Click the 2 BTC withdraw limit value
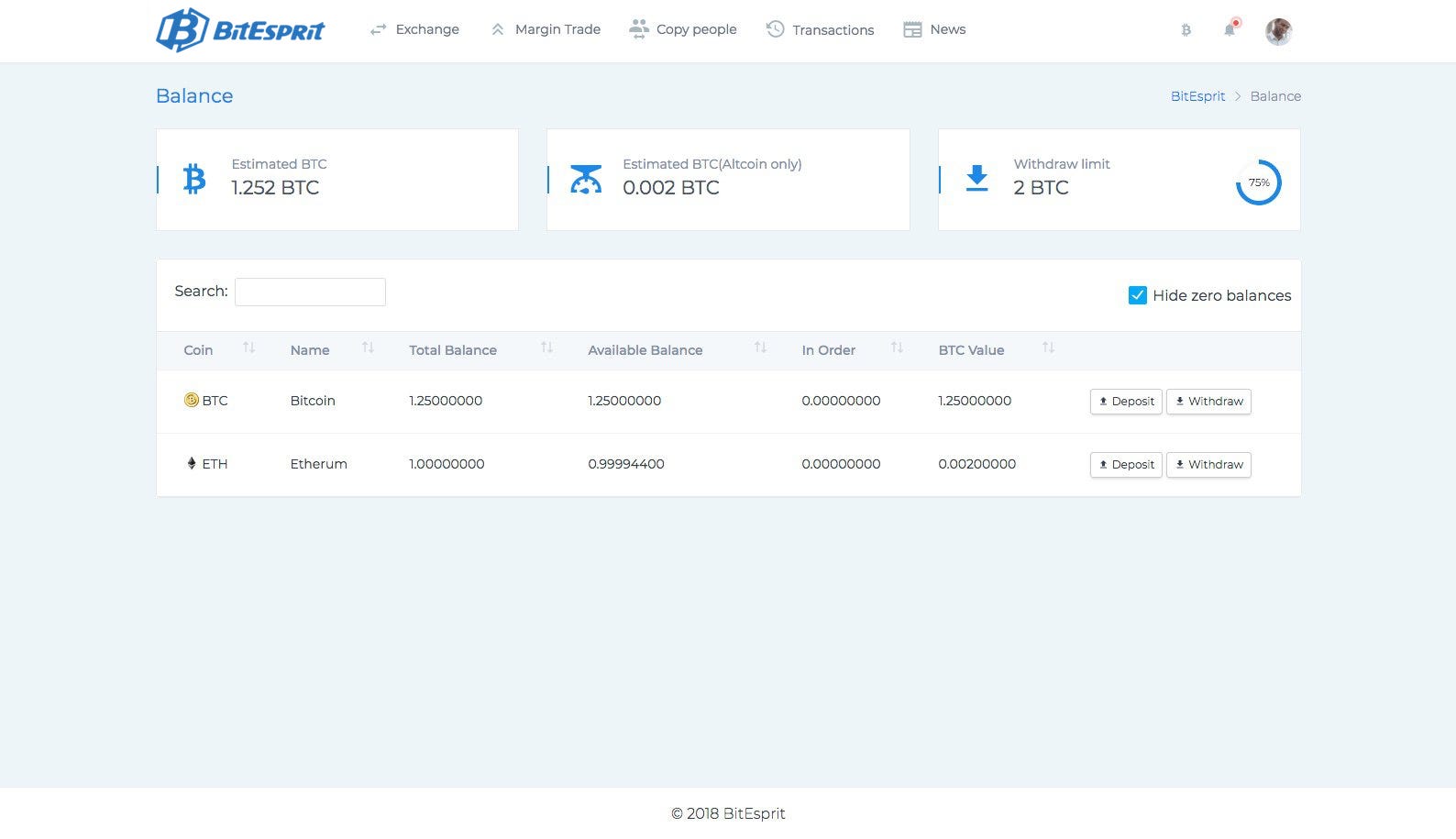1456x839 pixels. pyautogui.click(x=1041, y=188)
